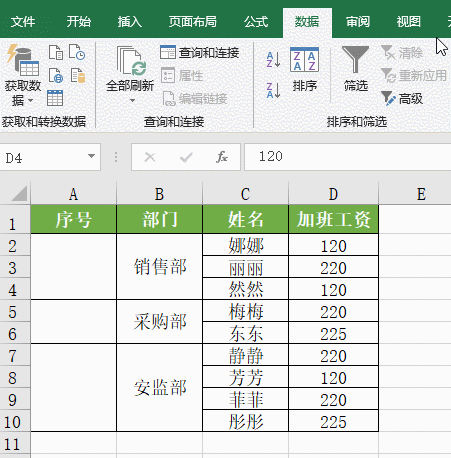Click the formula bar showing 120

pyautogui.click(x=348, y=157)
